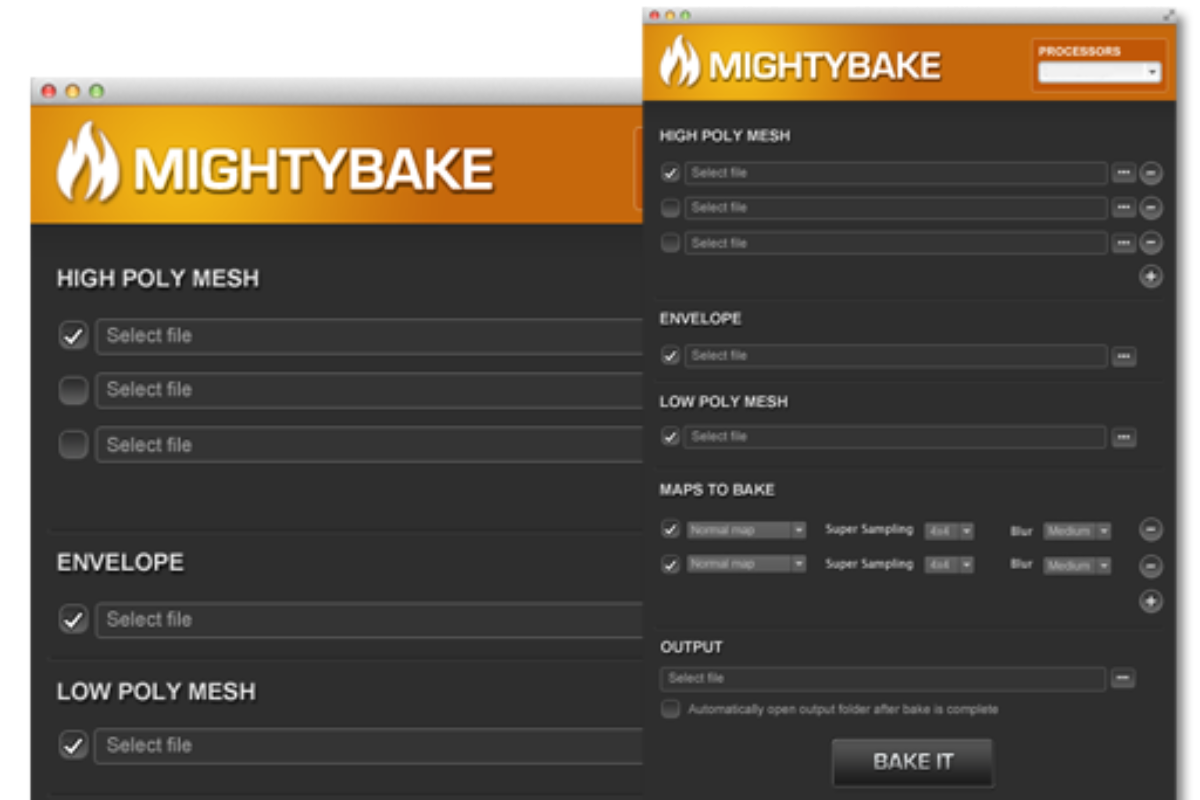Toggle first High Poly Mesh checkbox in back window
The image size is (1200, 800).
73,336
